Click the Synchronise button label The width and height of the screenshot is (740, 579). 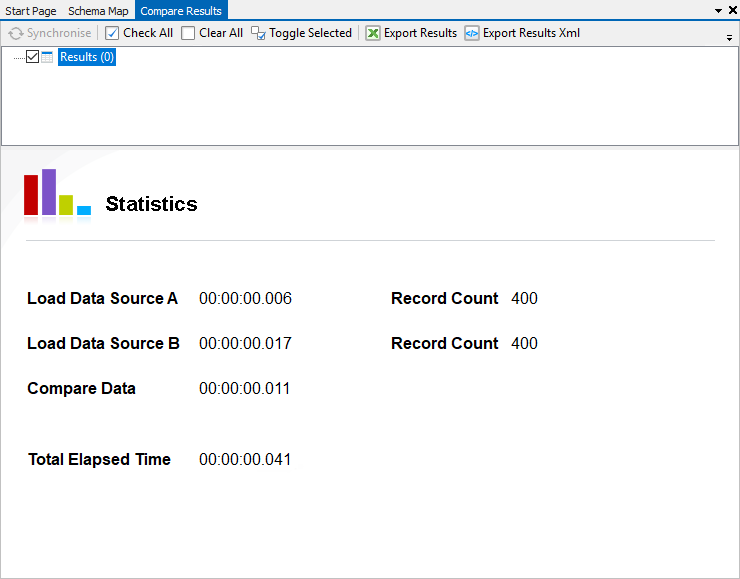(x=59, y=33)
